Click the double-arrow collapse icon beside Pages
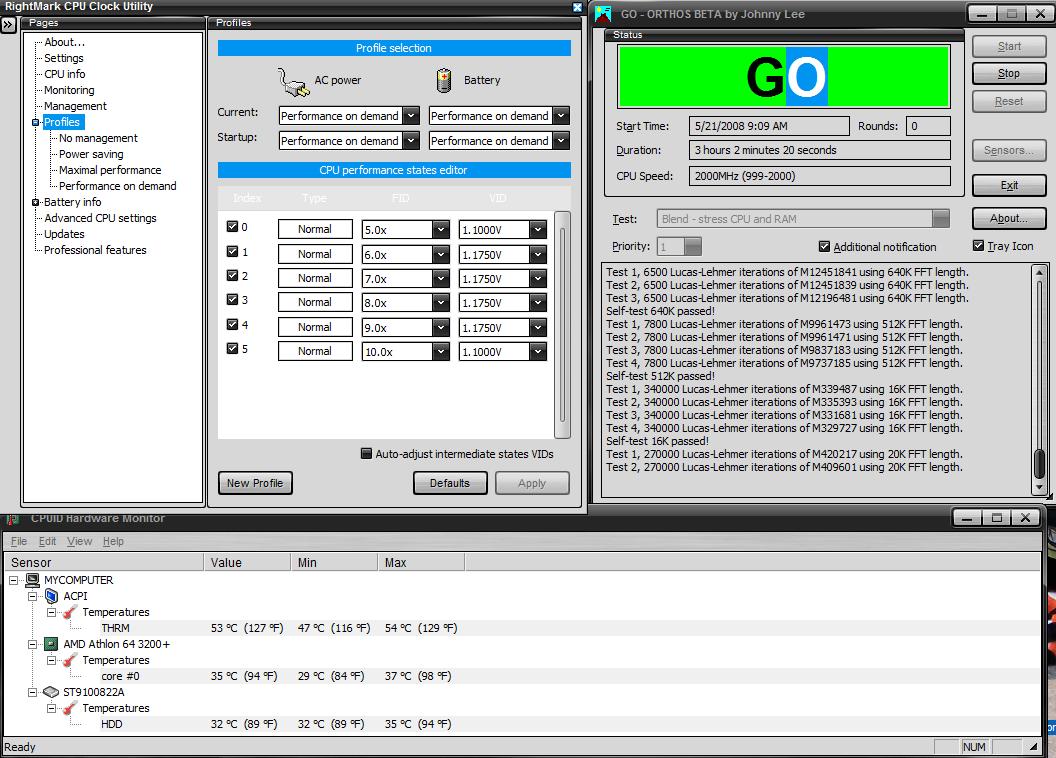The width and height of the screenshot is (1056, 758). point(8,25)
